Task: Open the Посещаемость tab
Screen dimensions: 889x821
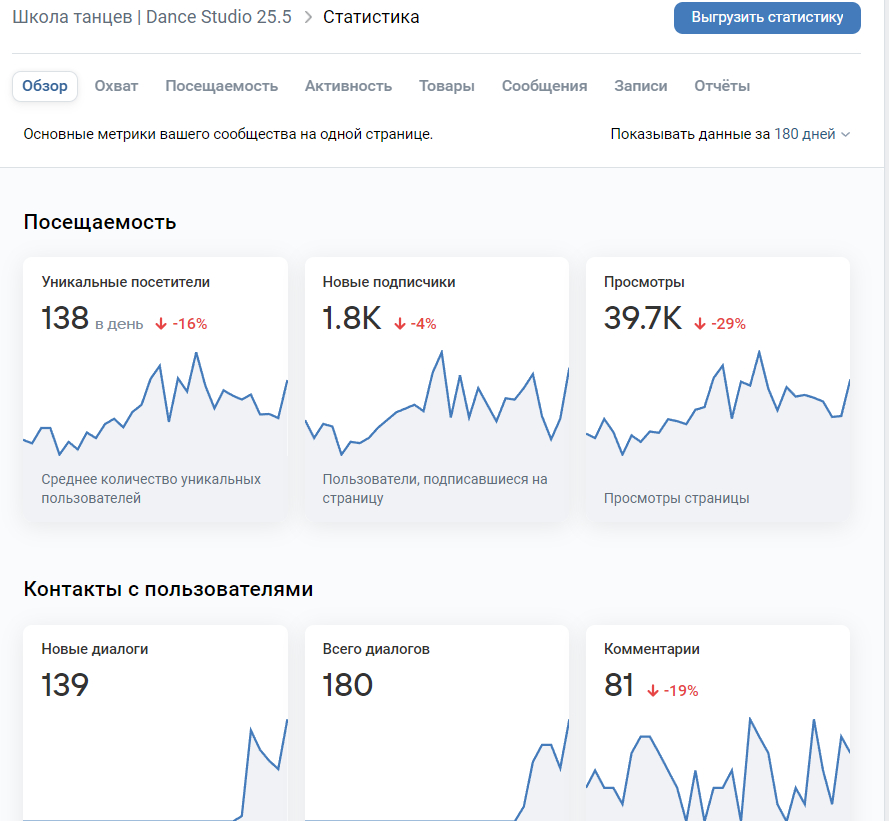Action: pyautogui.click(x=221, y=86)
